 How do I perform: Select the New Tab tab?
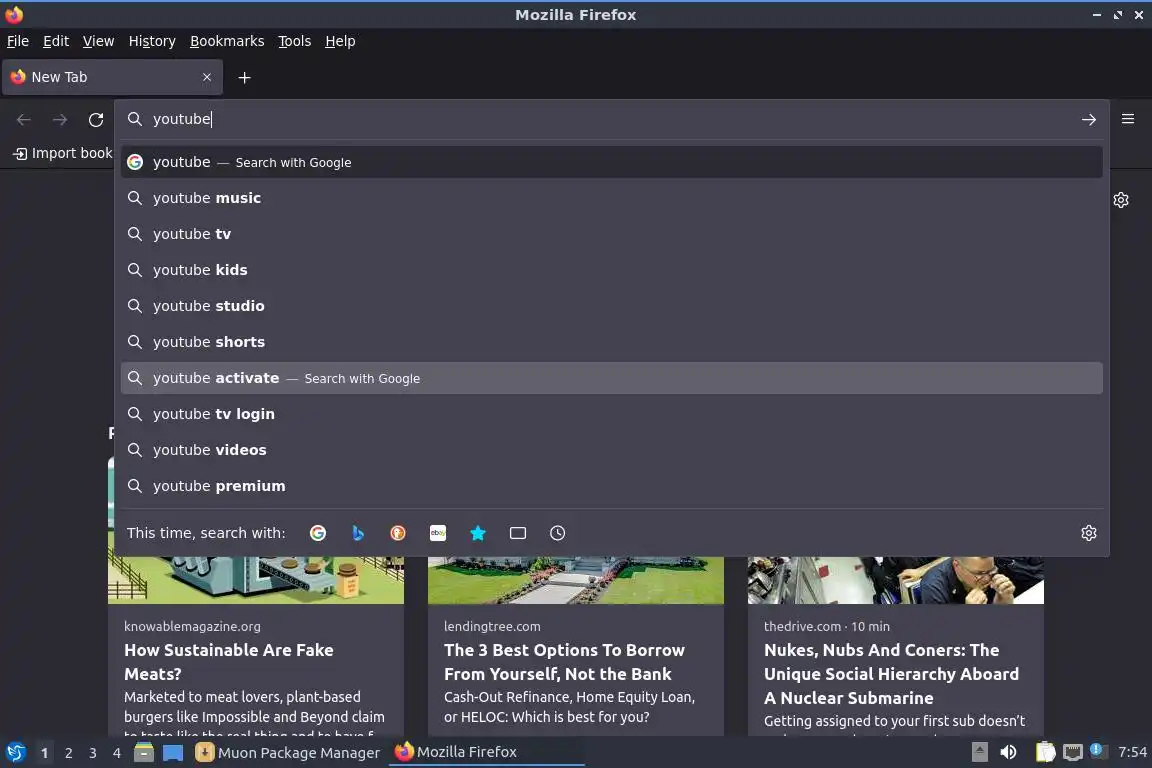coord(112,77)
